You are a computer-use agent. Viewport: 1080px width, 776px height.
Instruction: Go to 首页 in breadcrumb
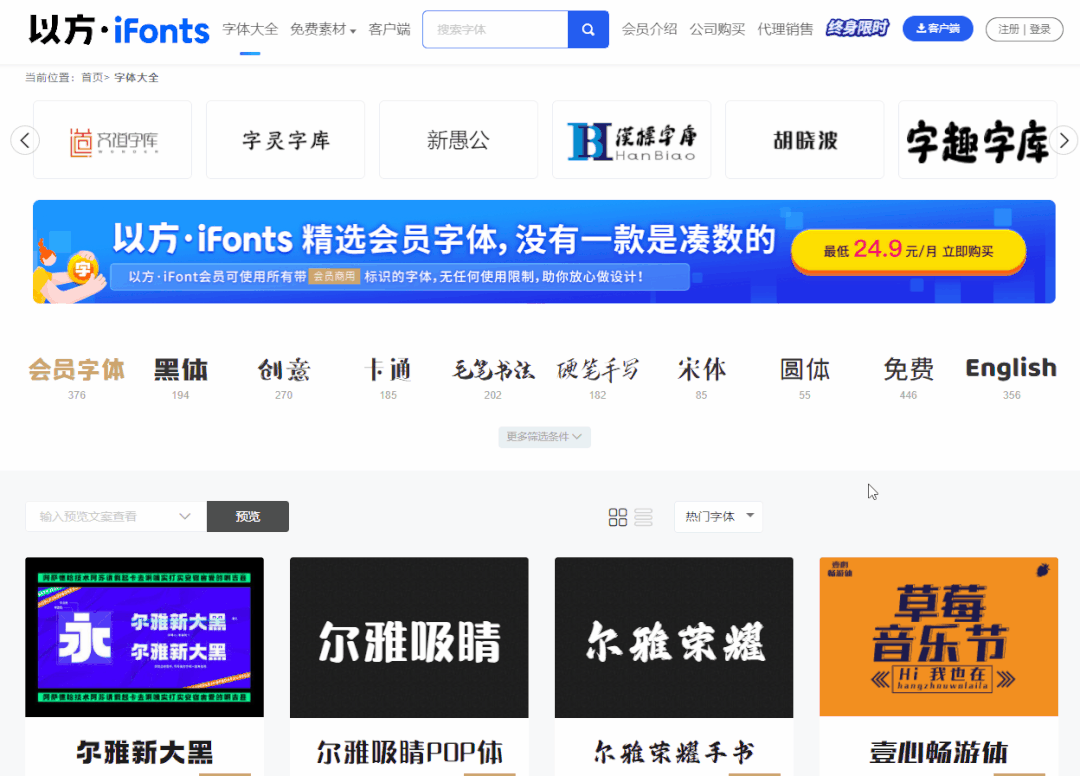[x=92, y=78]
